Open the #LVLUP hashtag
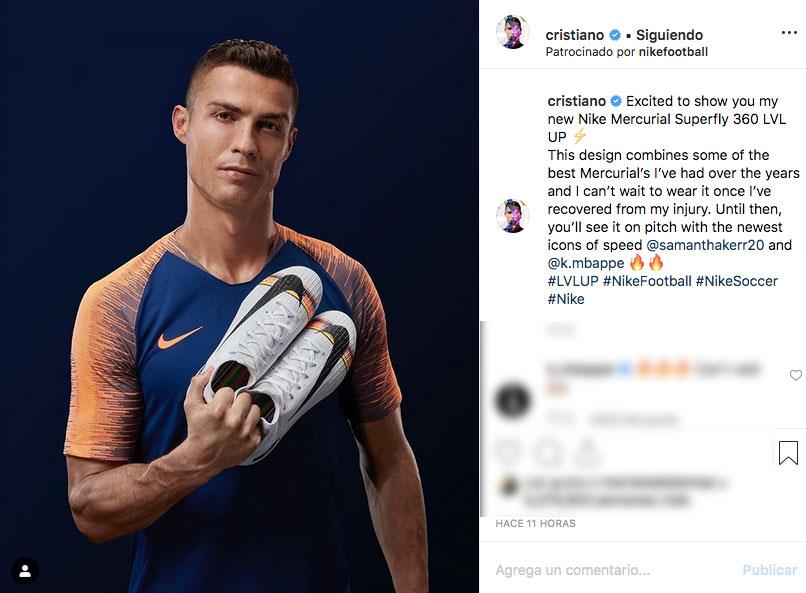The width and height of the screenshot is (806, 593). click(x=573, y=281)
